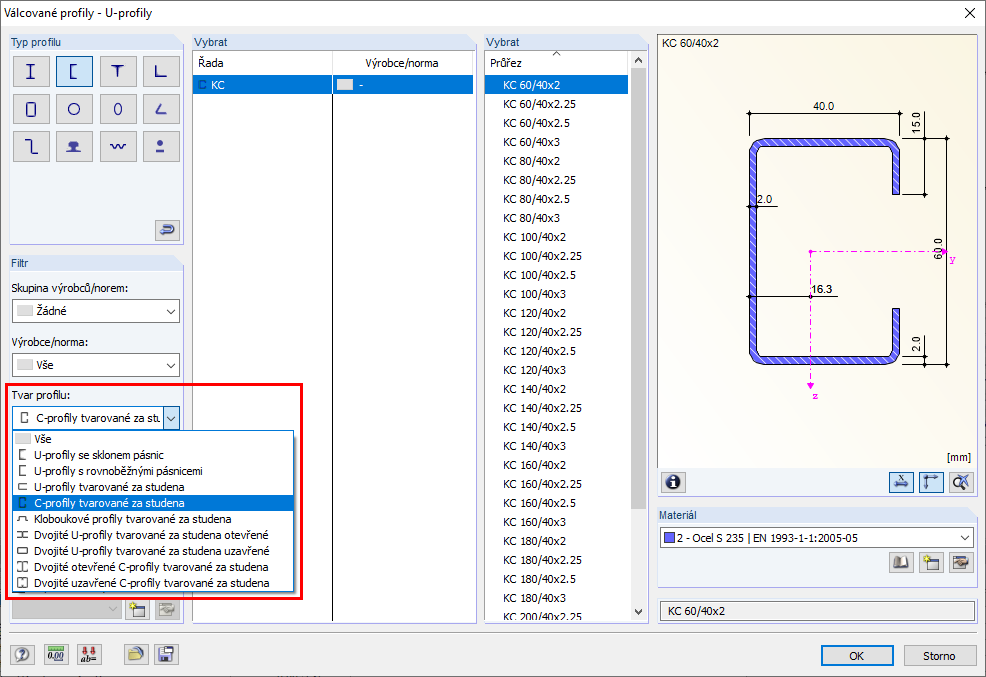
Task: Open Výrobce/norma filter dropdown
Action: tap(96, 365)
